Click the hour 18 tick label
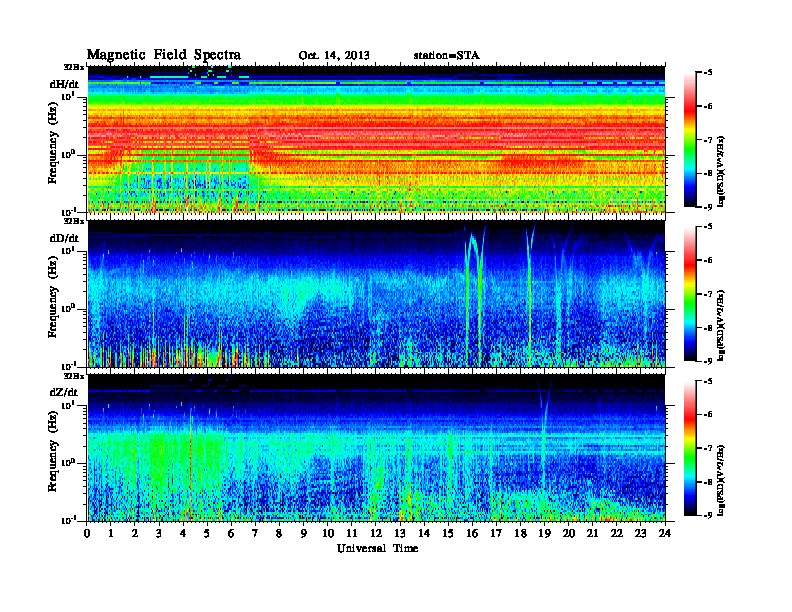This screenshot has width=792, height=612. click(x=520, y=533)
